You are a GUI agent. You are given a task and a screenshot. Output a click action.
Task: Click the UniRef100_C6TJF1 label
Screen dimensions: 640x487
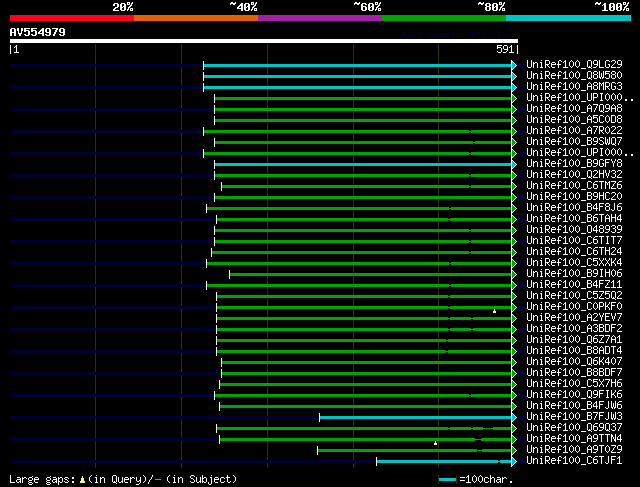click(574, 461)
